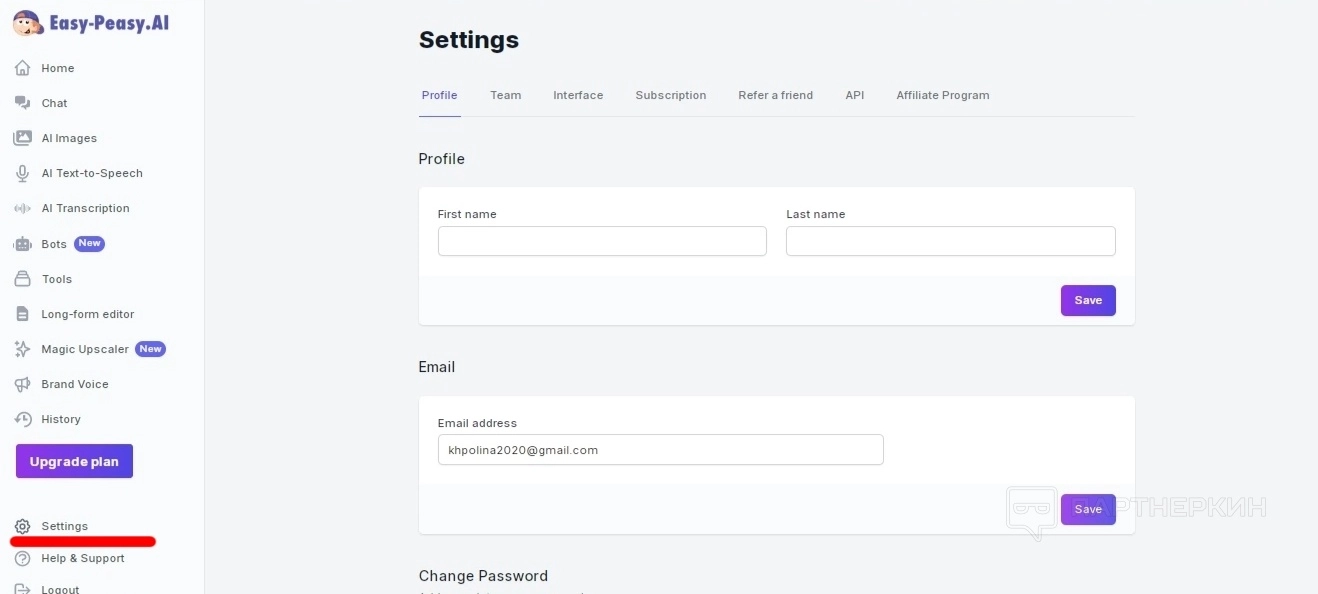Open Tools toolbox icon in sidebar
The height and width of the screenshot is (594, 1318).
[22, 279]
